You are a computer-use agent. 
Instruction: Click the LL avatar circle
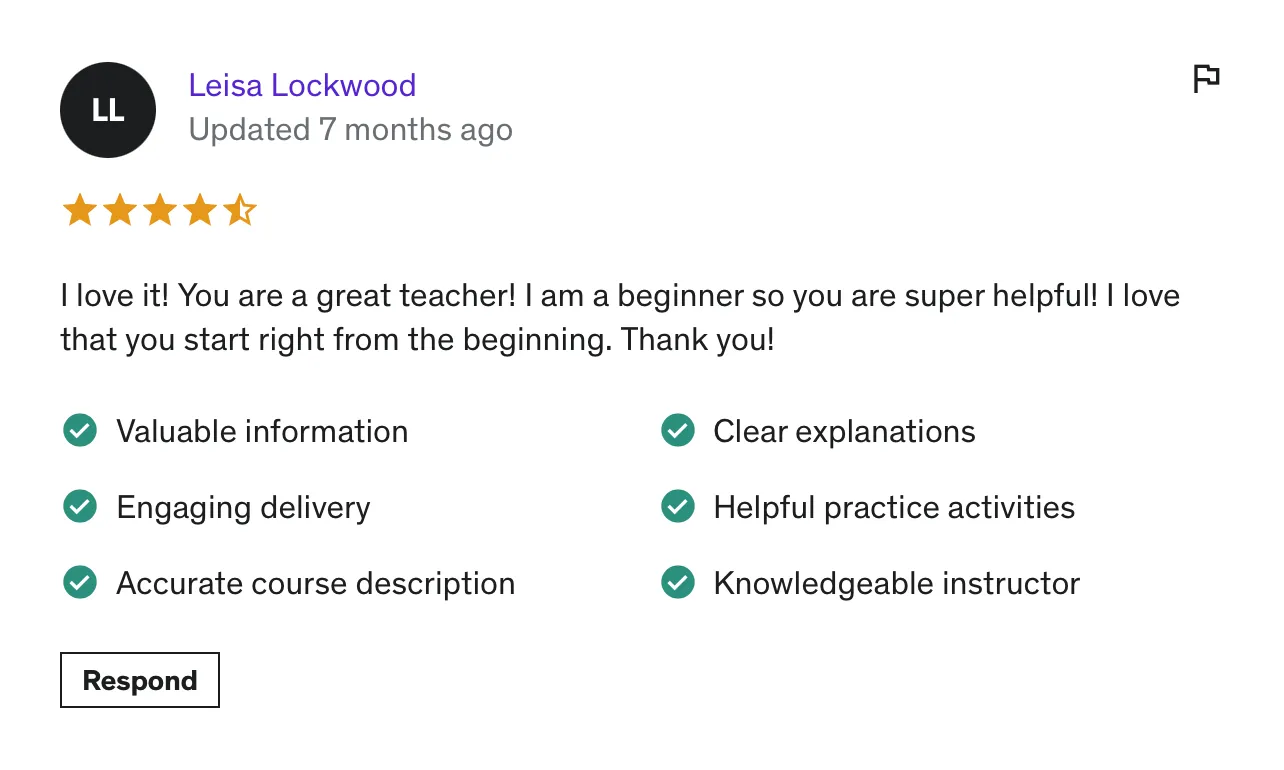108,110
